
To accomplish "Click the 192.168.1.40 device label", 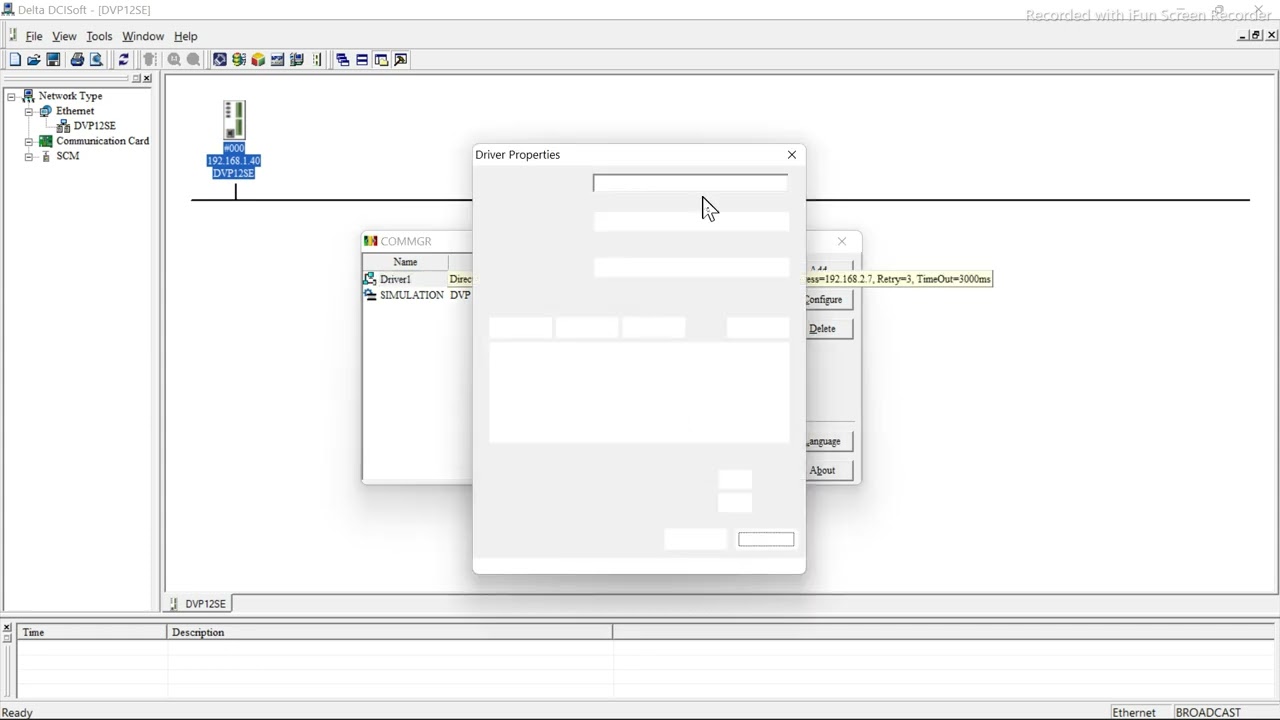I will (x=234, y=161).
